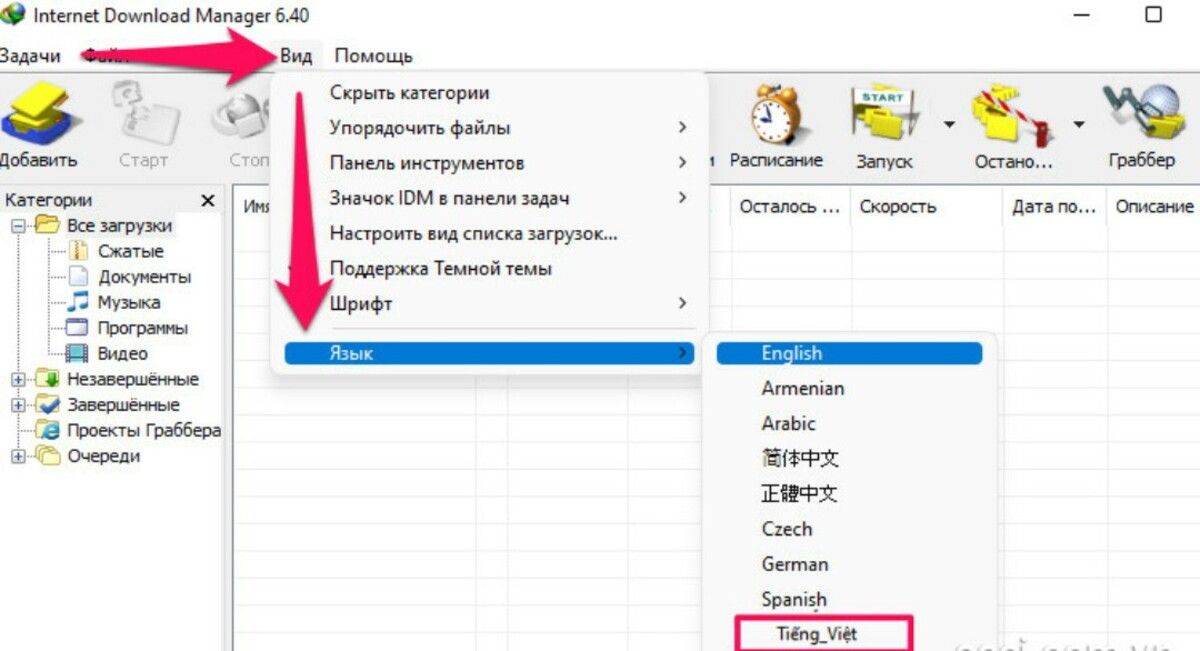Open the Значок IDM в панели задач submenu
Screen dimensions: 1200x651
[x=489, y=198]
